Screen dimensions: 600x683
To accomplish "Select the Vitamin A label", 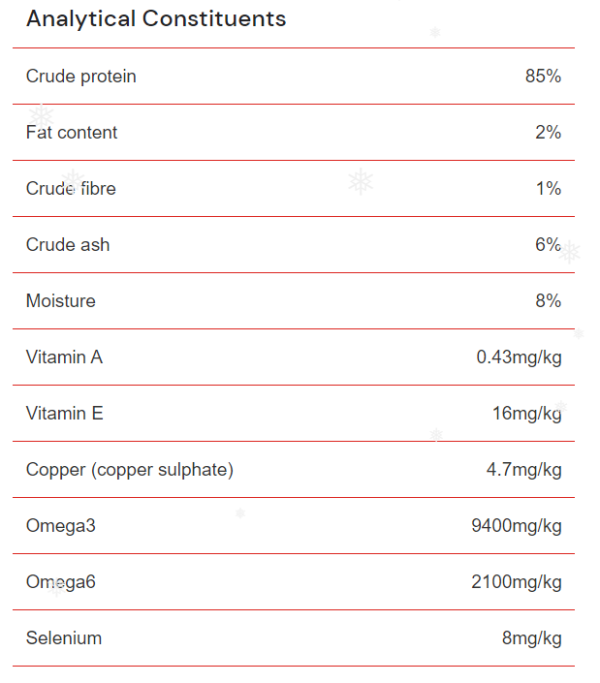I will (64, 357).
